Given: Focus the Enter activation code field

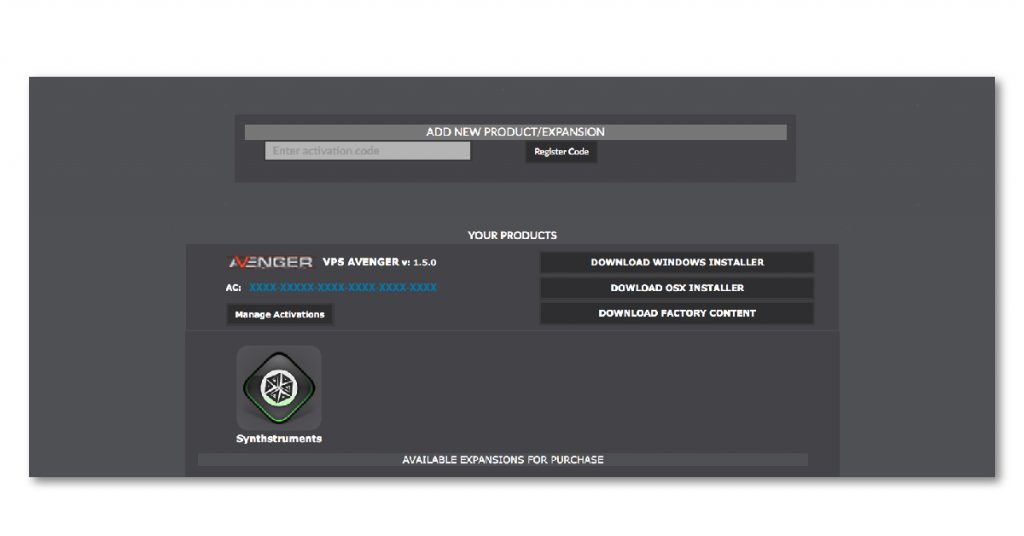Looking at the screenshot, I should 367,151.
